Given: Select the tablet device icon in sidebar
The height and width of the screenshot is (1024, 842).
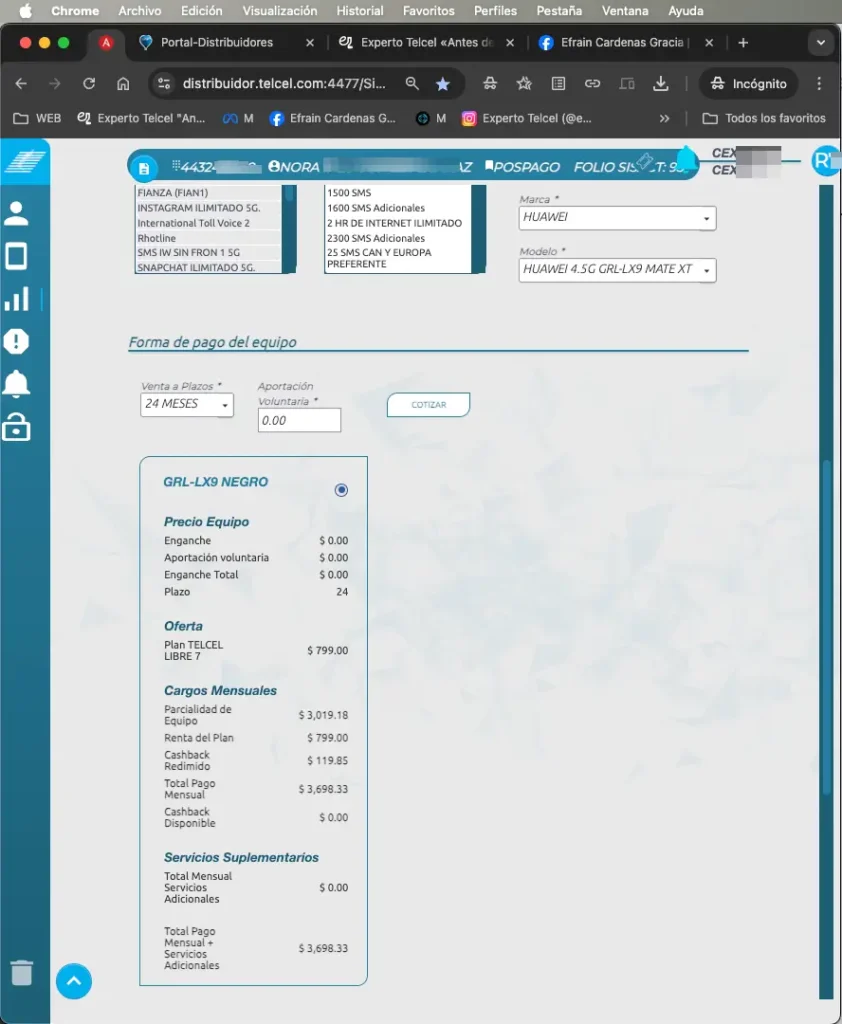Looking at the screenshot, I should coord(16,256).
